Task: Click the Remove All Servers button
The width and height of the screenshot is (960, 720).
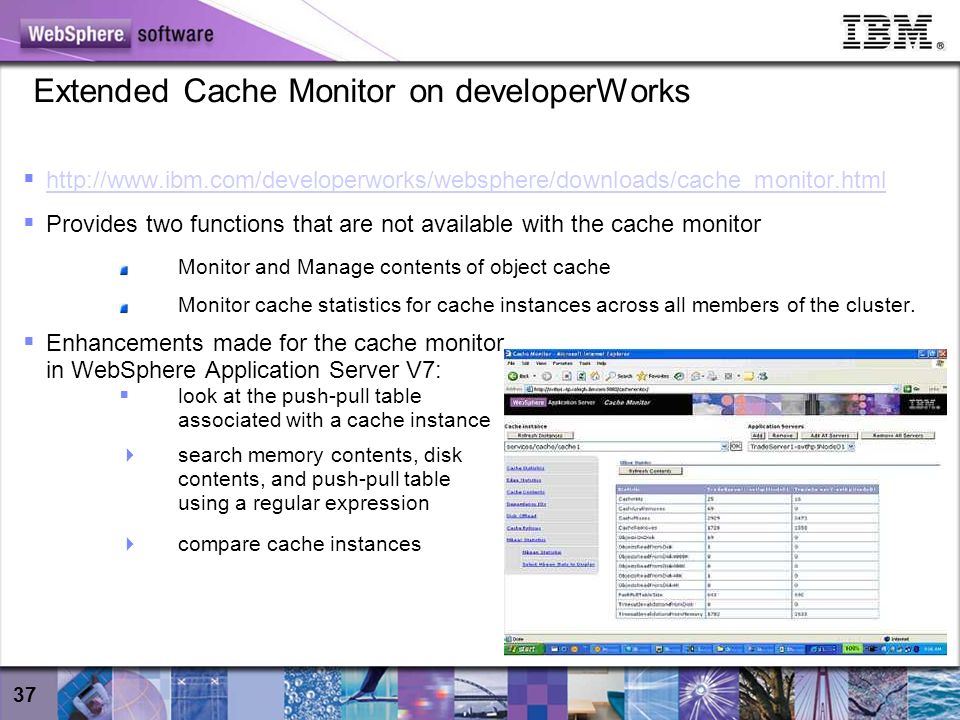Action: pyautogui.click(x=898, y=435)
